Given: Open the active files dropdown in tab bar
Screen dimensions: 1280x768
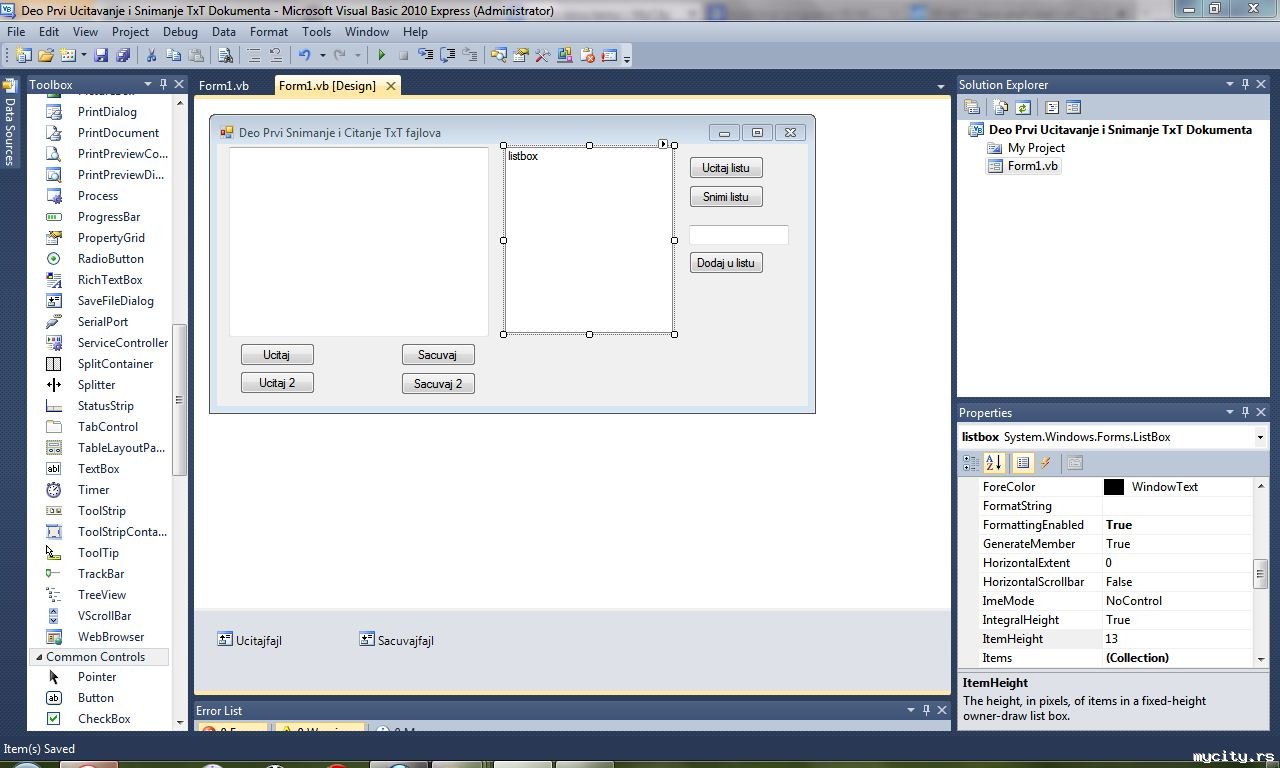Looking at the screenshot, I should coord(940,87).
